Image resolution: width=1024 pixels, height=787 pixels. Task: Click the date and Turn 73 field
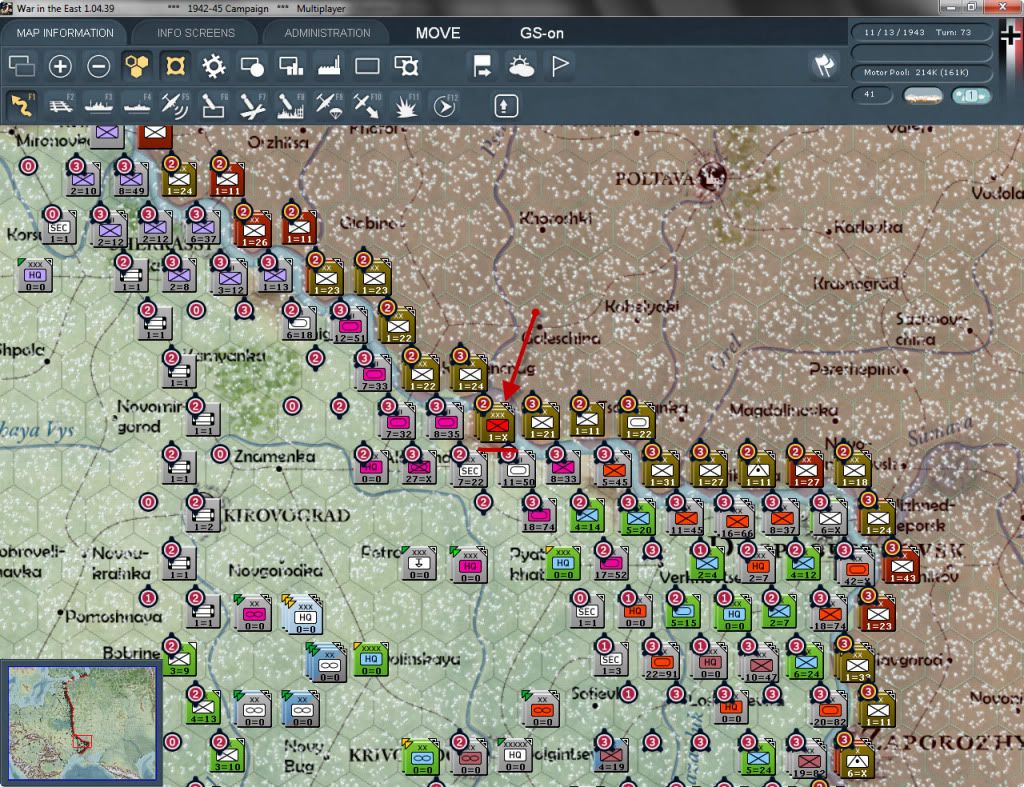(x=920, y=32)
